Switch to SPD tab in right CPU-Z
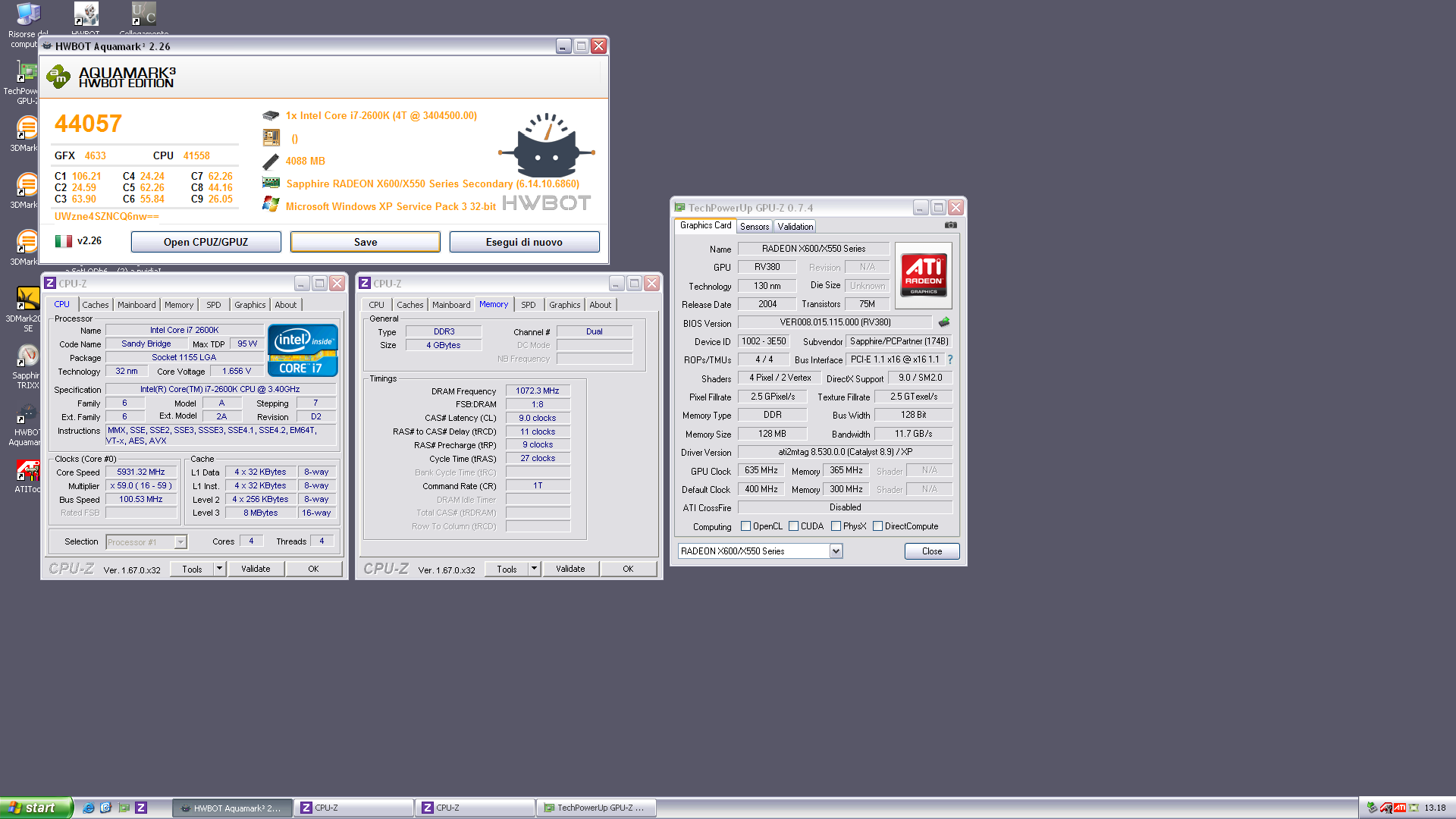The image size is (1456, 819). point(529,305)
